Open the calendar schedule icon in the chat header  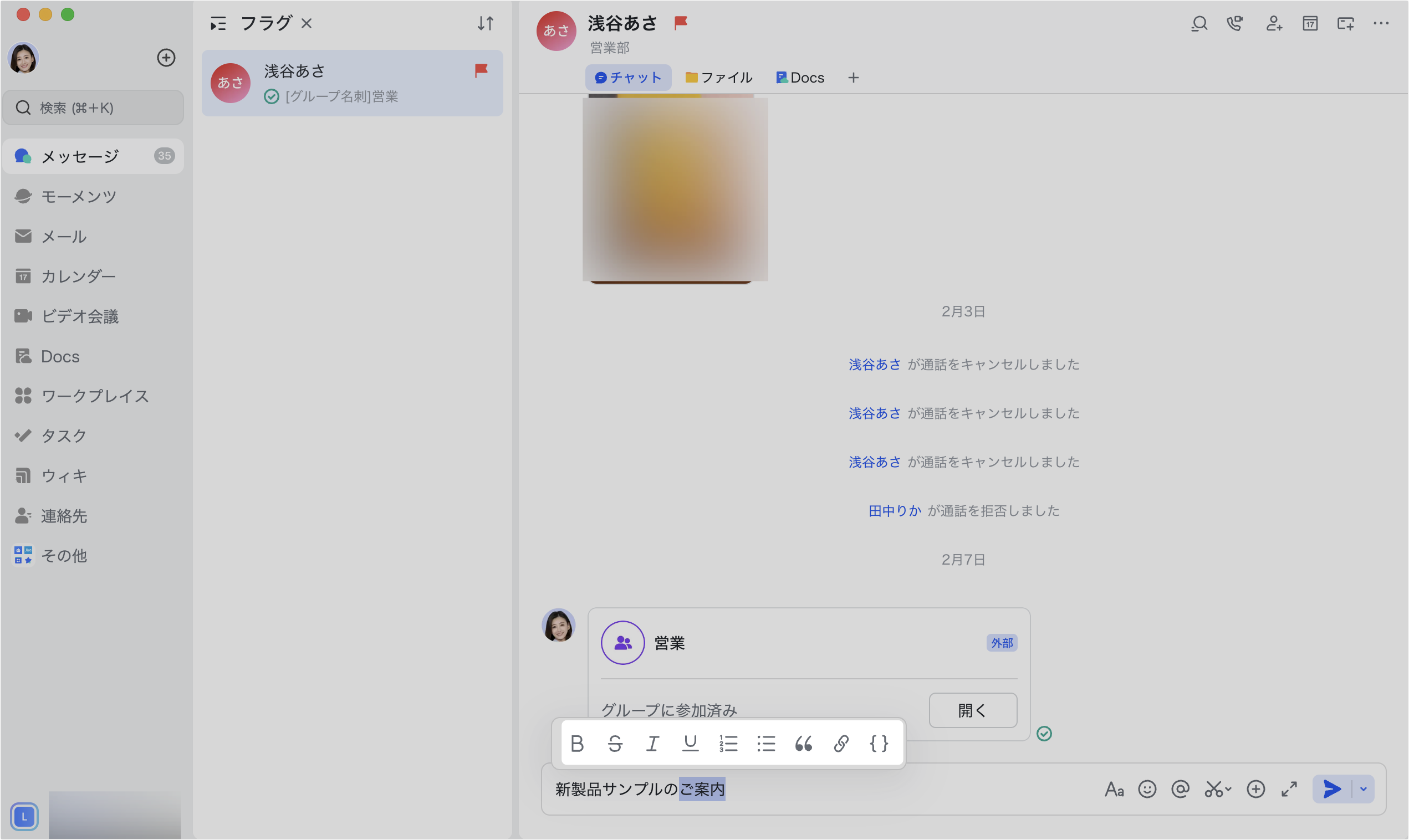tap(1310, 24)
